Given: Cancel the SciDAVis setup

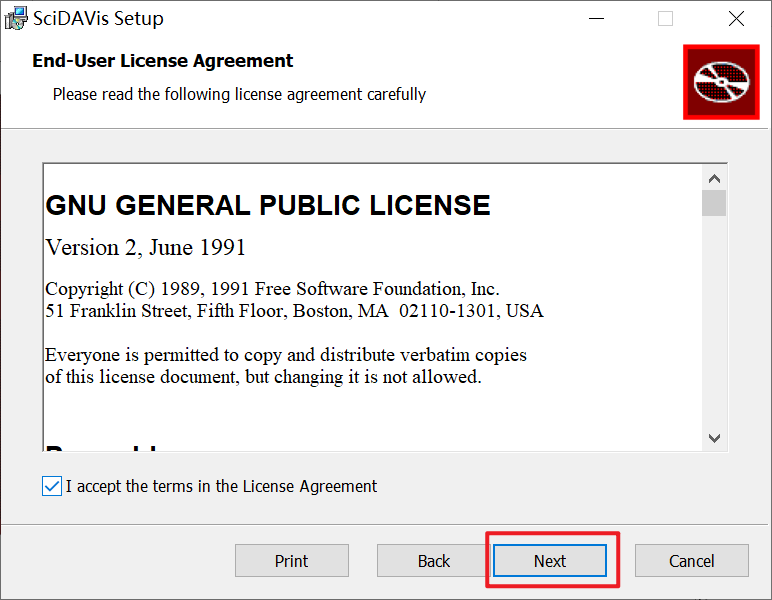Looking at the screenshot, I should coord(691,561).
